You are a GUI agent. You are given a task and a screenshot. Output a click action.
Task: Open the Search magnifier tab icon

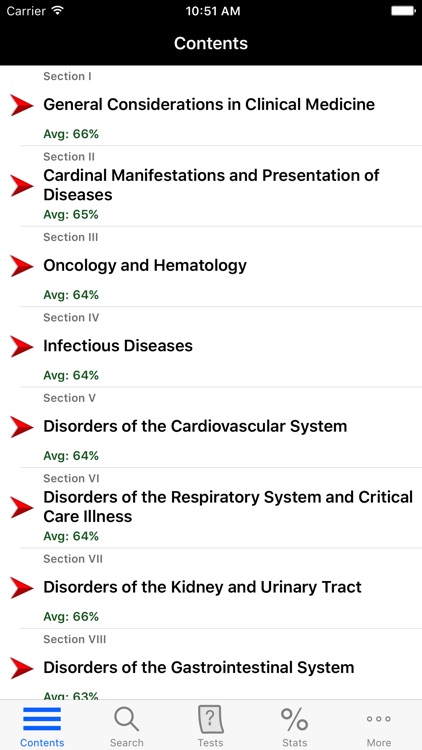[126, 718]
